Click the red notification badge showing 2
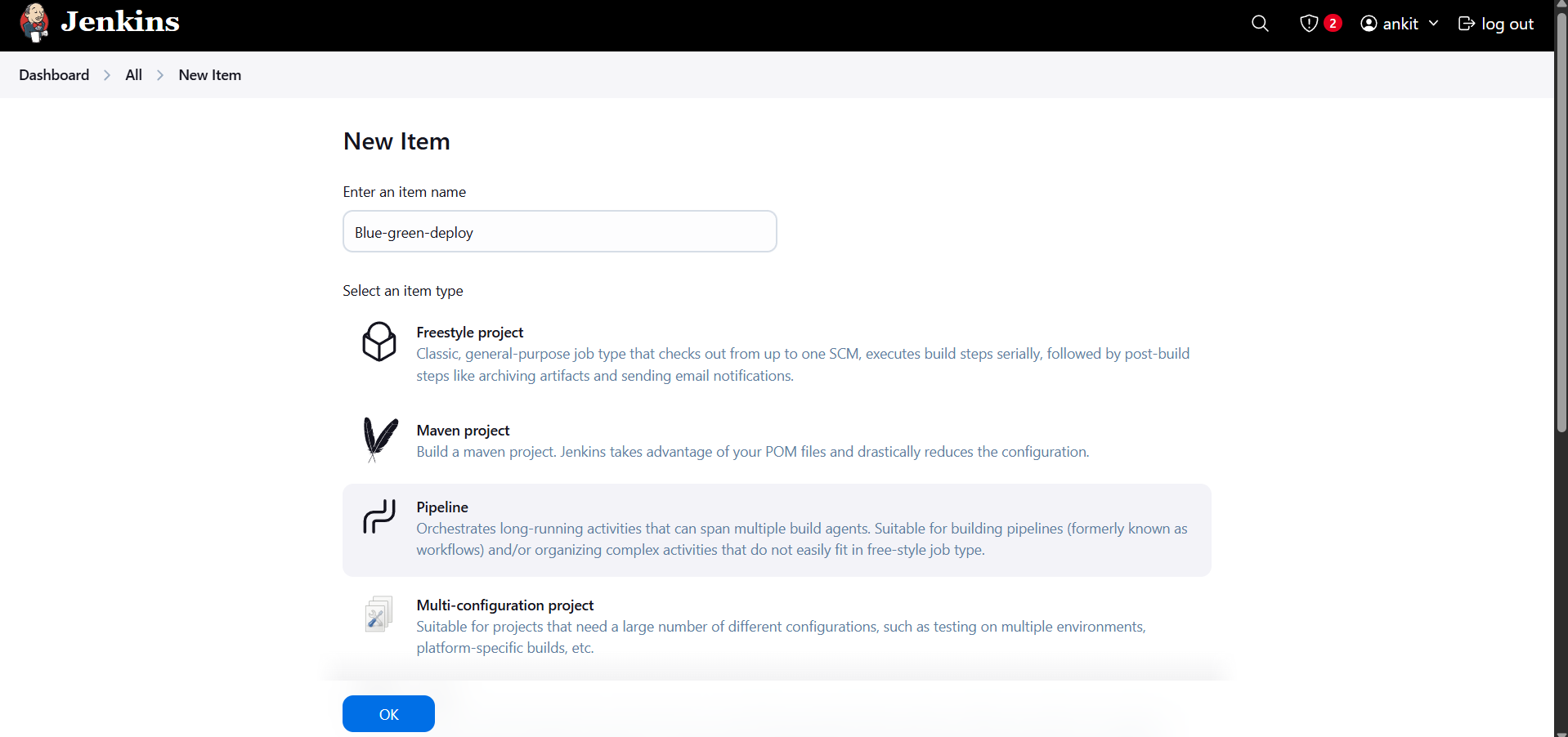This screenshot has height=737, width=1568. point(1333,24)
